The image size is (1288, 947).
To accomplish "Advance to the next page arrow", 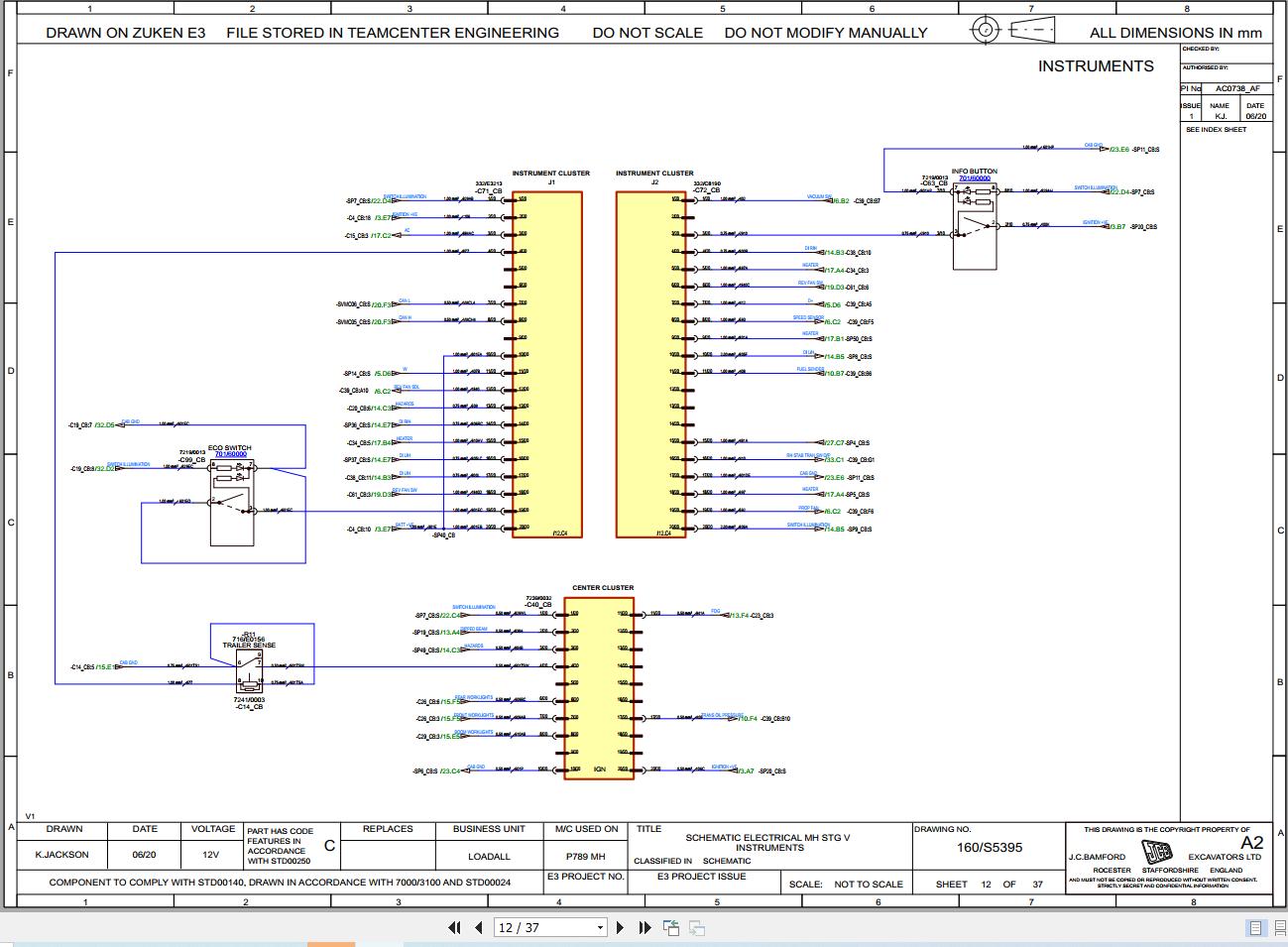I will point(621,927).
